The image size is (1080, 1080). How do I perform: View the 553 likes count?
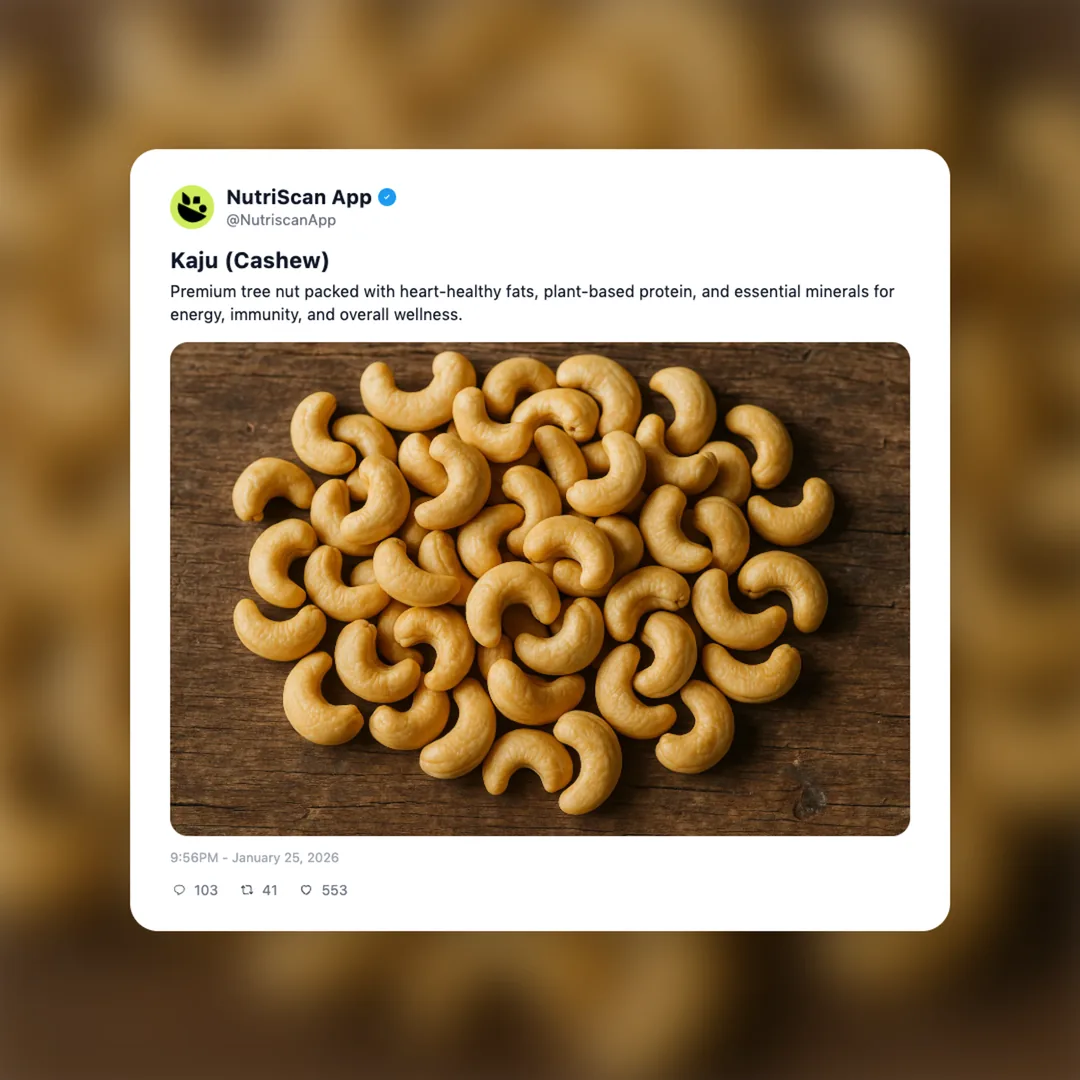(x=334, y=890)
